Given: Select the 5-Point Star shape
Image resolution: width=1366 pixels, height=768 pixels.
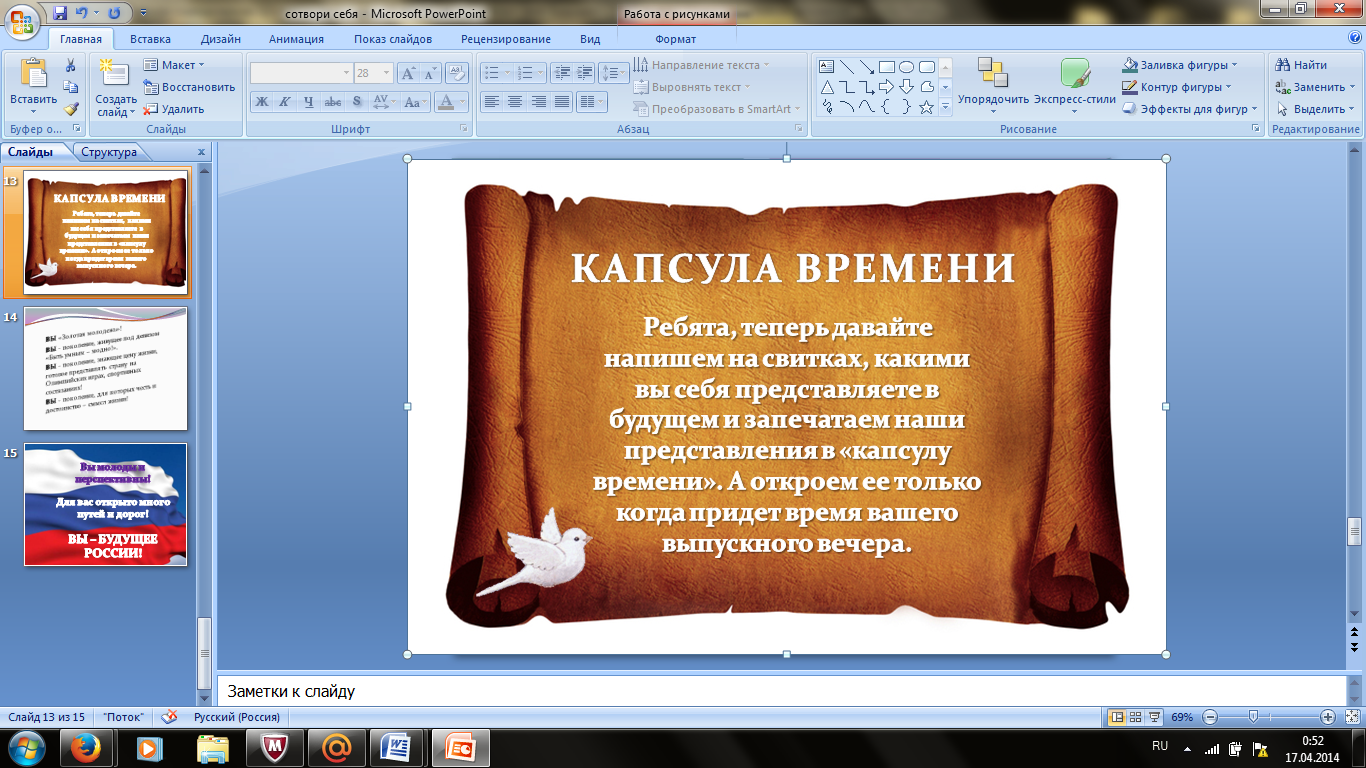Looking at the screenshot, I should click(x=926, y=107).
